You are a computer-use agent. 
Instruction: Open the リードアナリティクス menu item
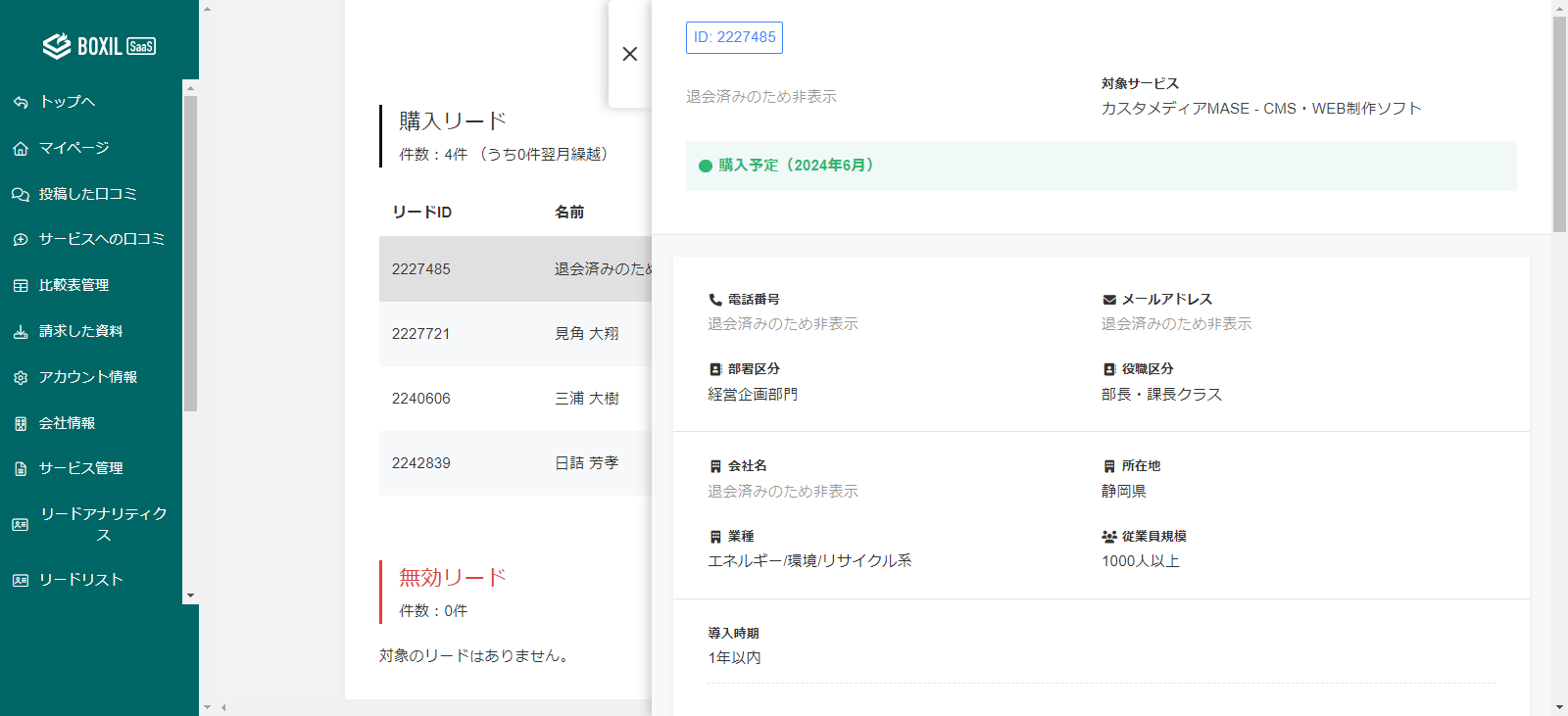(x=103, y=524)
